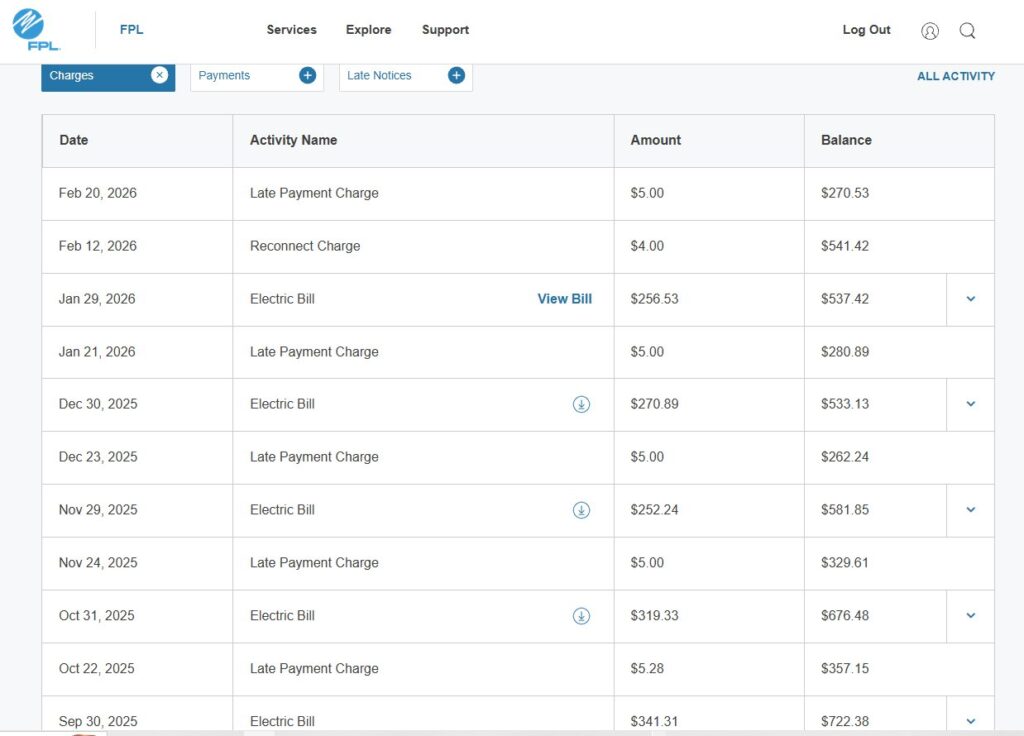This screenshot has width=1024, height=736.
Task: Enable the Late Notices filter
Action: coord(456,75)
